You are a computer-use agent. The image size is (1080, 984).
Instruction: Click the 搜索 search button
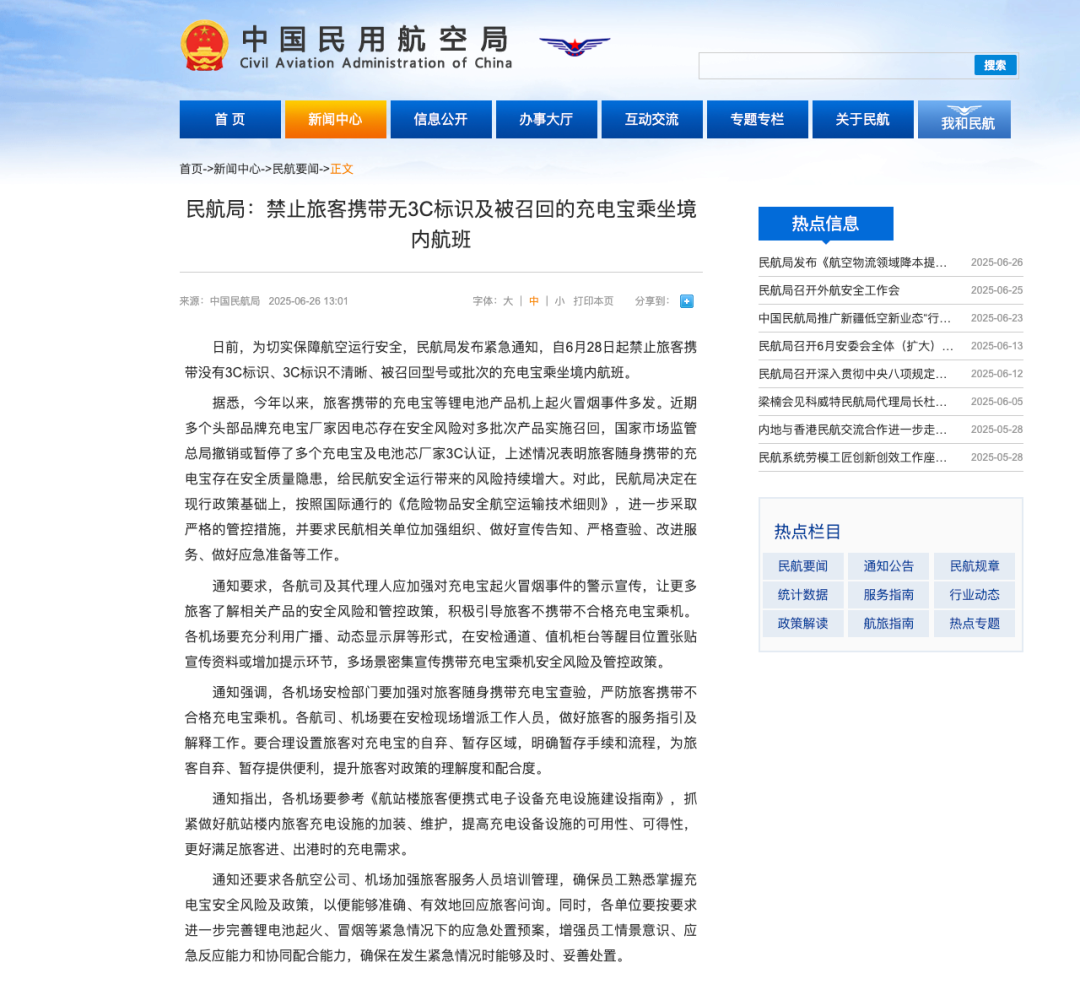click(x=995, y=65)
